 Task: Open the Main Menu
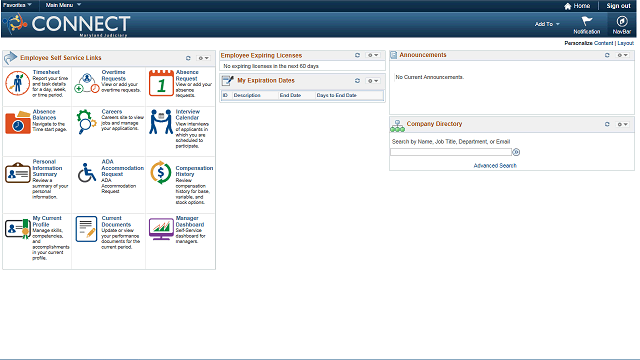63,5
